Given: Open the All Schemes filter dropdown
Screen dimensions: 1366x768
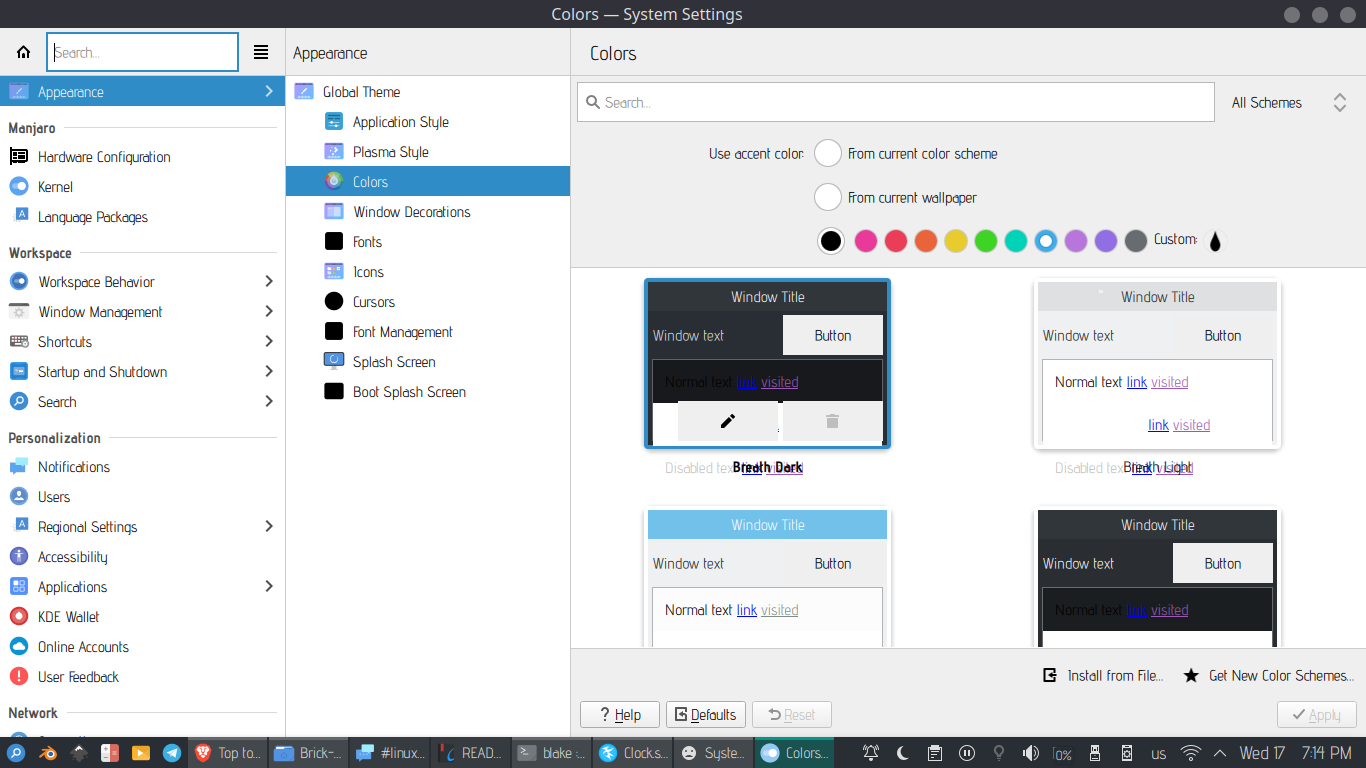Looking at the screenshot, I should [1289, 103].
